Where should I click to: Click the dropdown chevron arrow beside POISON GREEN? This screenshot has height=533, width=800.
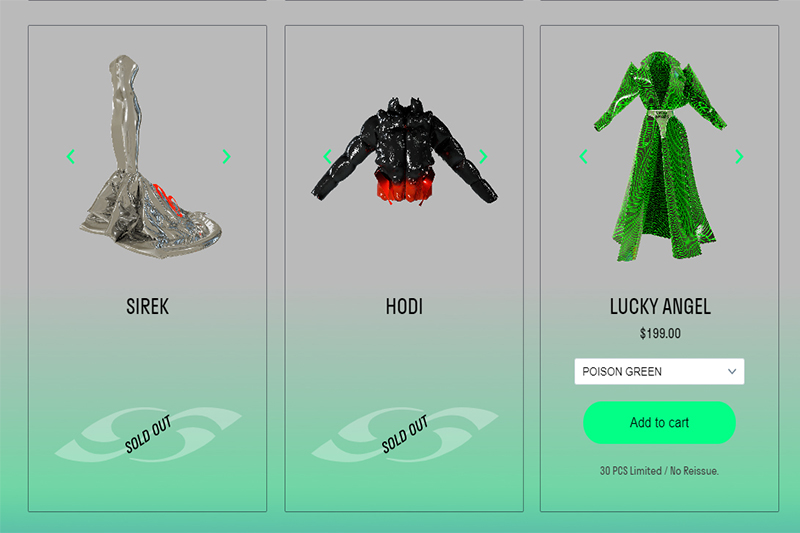point(732,371)
